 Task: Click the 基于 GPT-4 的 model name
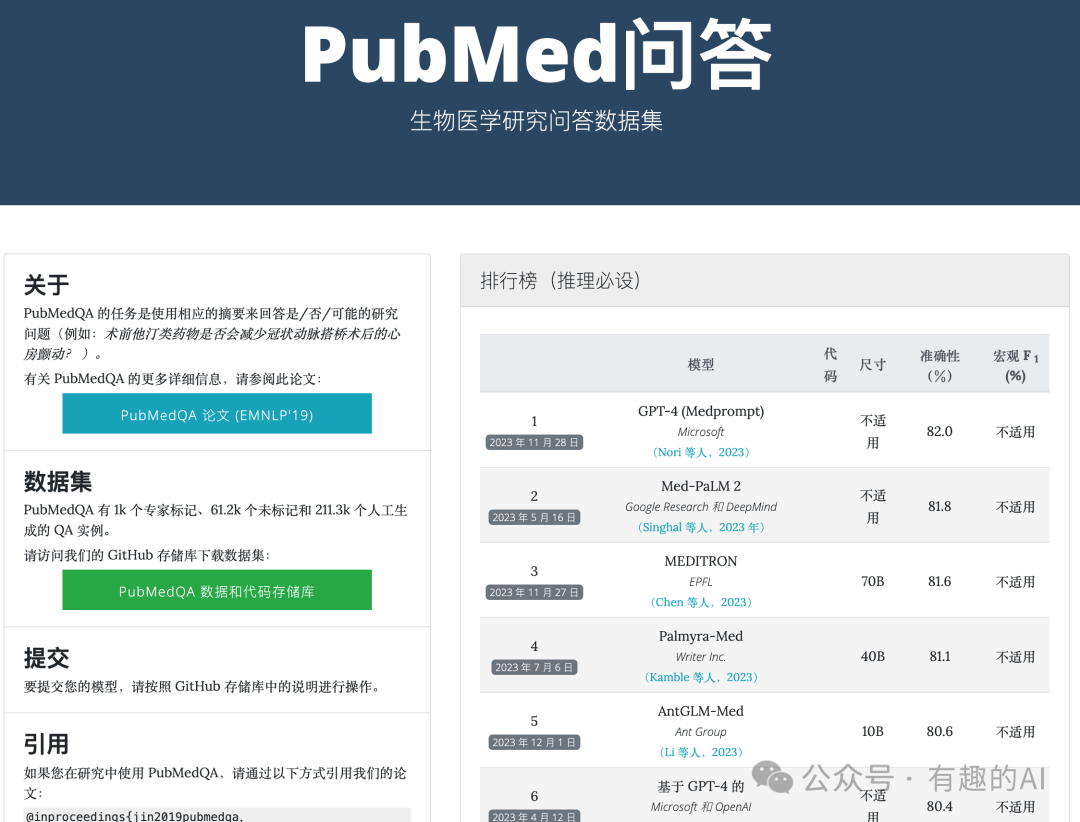point(700,786)
